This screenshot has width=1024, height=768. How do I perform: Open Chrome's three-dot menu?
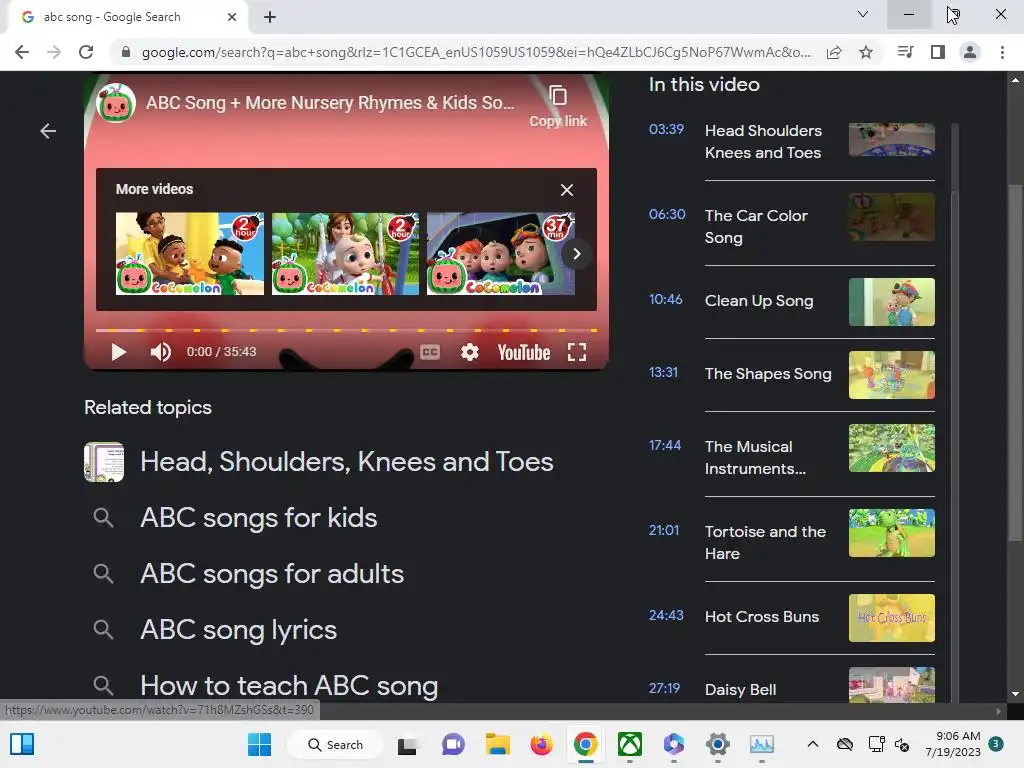pos(1002,52)
